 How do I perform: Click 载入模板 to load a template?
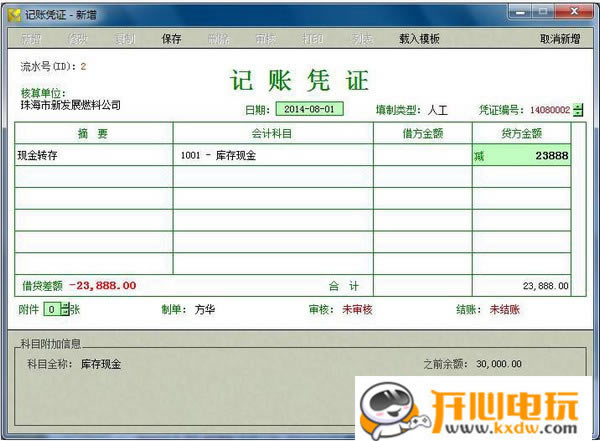(420, 39)
